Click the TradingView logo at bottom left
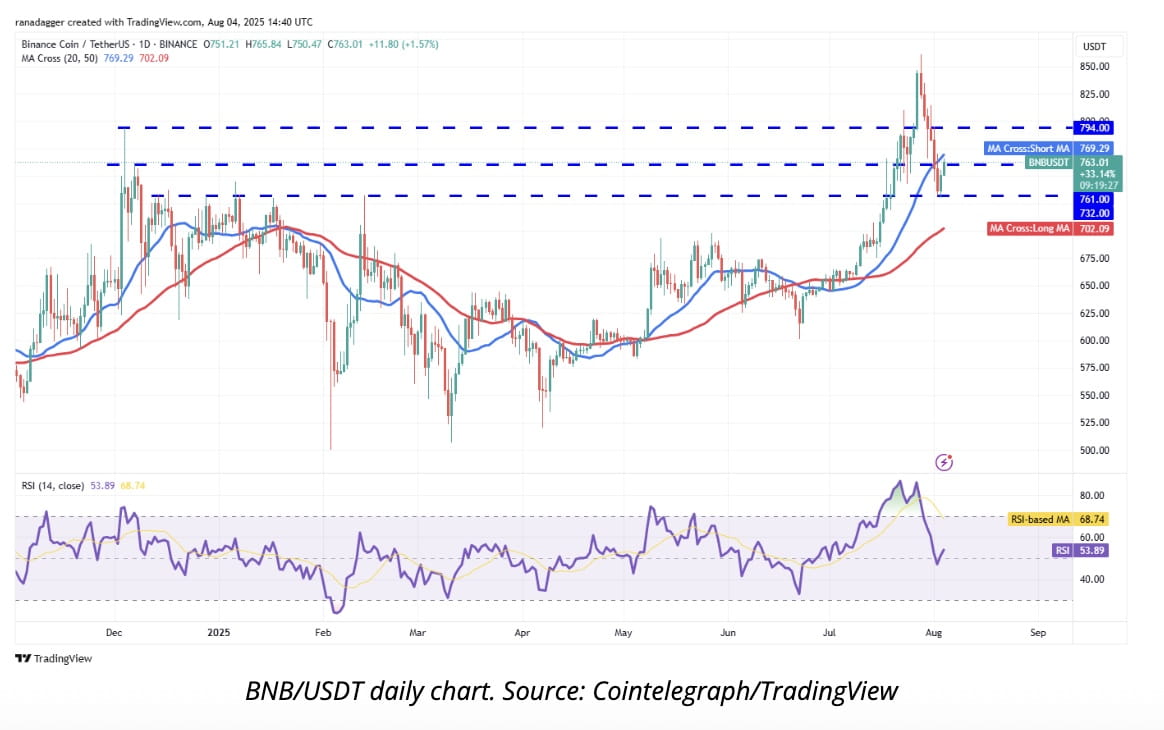1164x730 pixels. (x=53, y=659)
